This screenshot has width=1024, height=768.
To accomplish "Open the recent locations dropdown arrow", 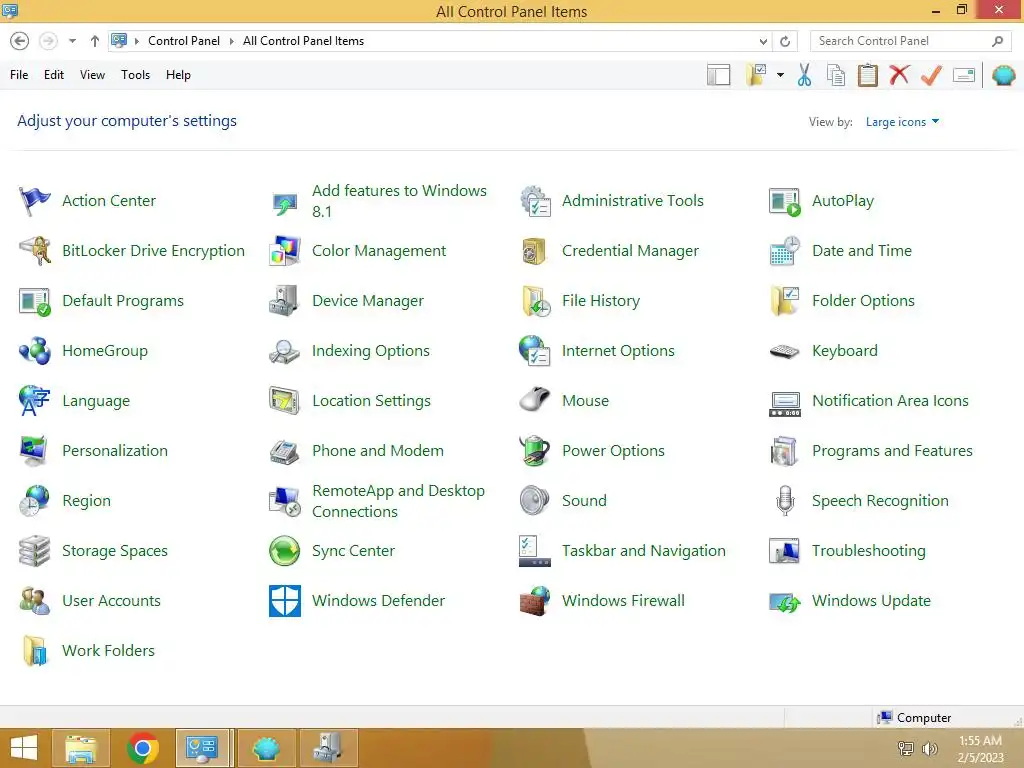I will tap(72, 41).
